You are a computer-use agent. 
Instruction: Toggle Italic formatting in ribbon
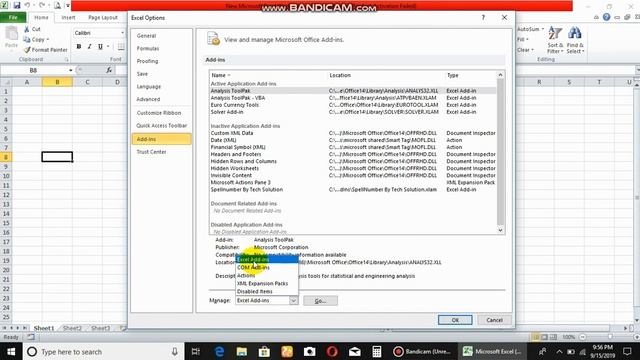pyautogui.click(x=89, y=47)
